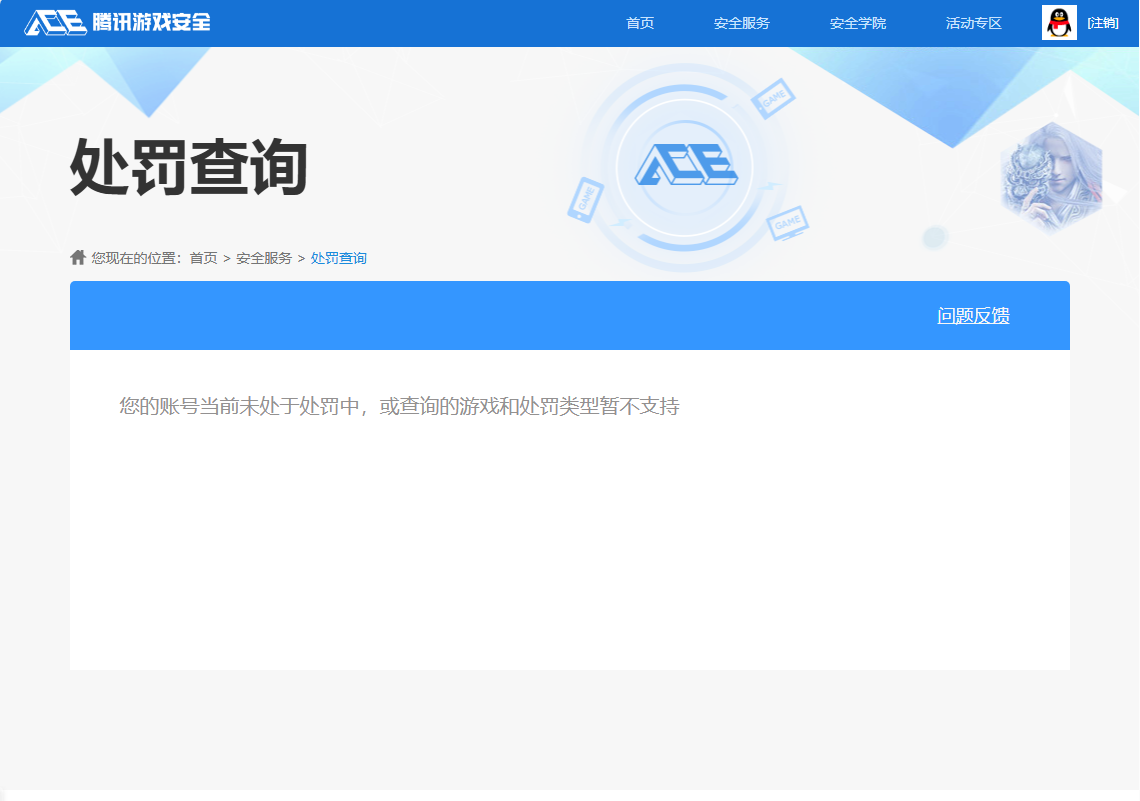Click the 处罚查询 page title

(x=190, y=165)
